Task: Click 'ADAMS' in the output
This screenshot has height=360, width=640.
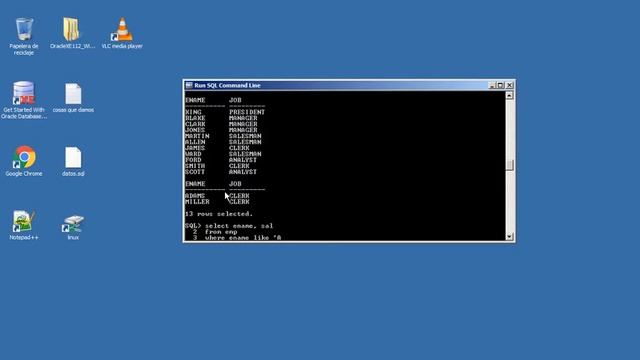Action: coord(195,196)
